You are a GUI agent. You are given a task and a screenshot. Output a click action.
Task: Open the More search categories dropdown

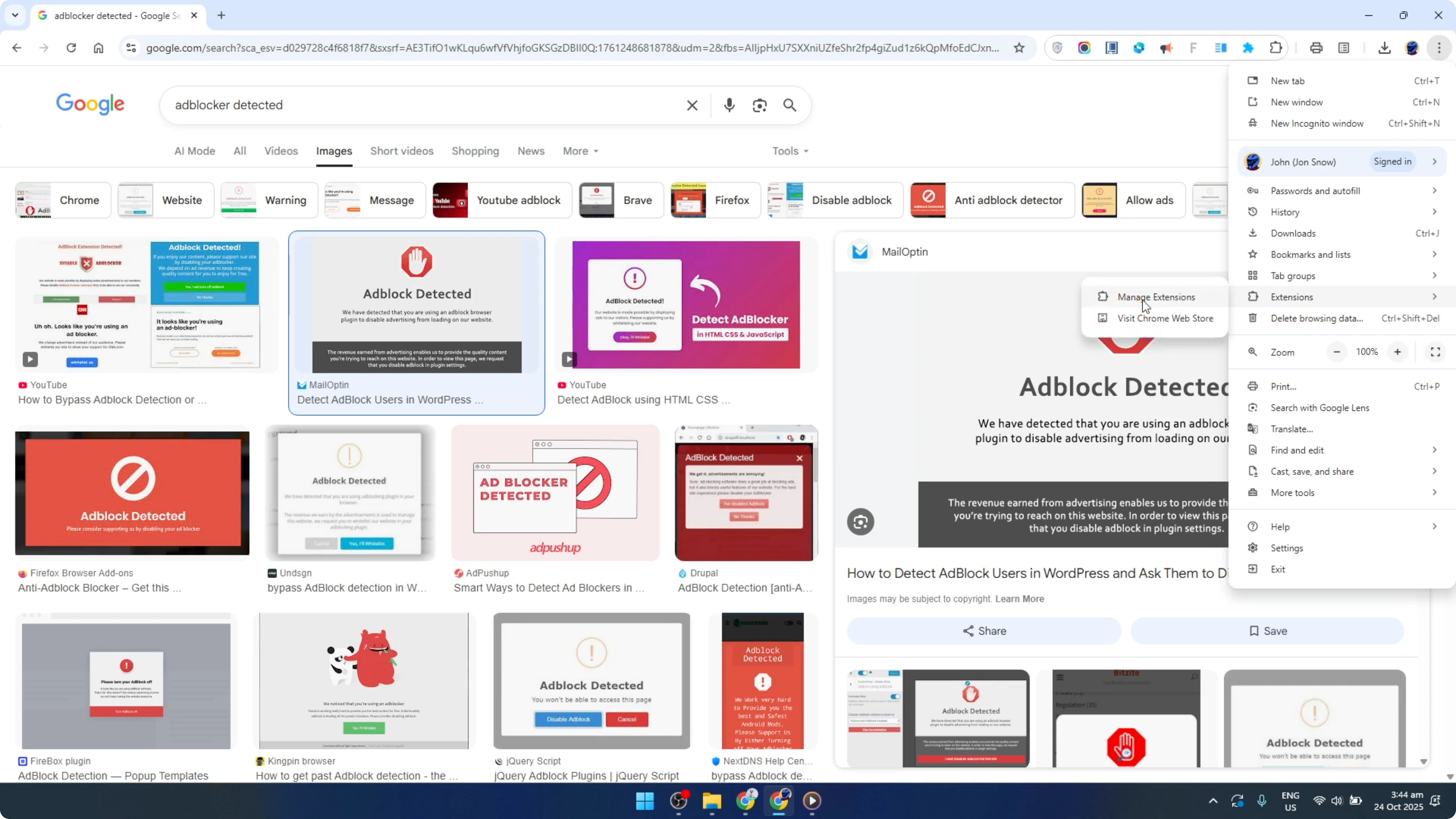tap(580, 151)
